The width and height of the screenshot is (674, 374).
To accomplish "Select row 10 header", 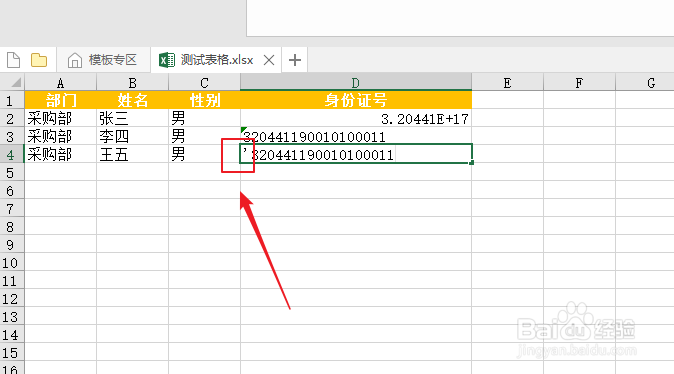I will click(x=12, y=263).
